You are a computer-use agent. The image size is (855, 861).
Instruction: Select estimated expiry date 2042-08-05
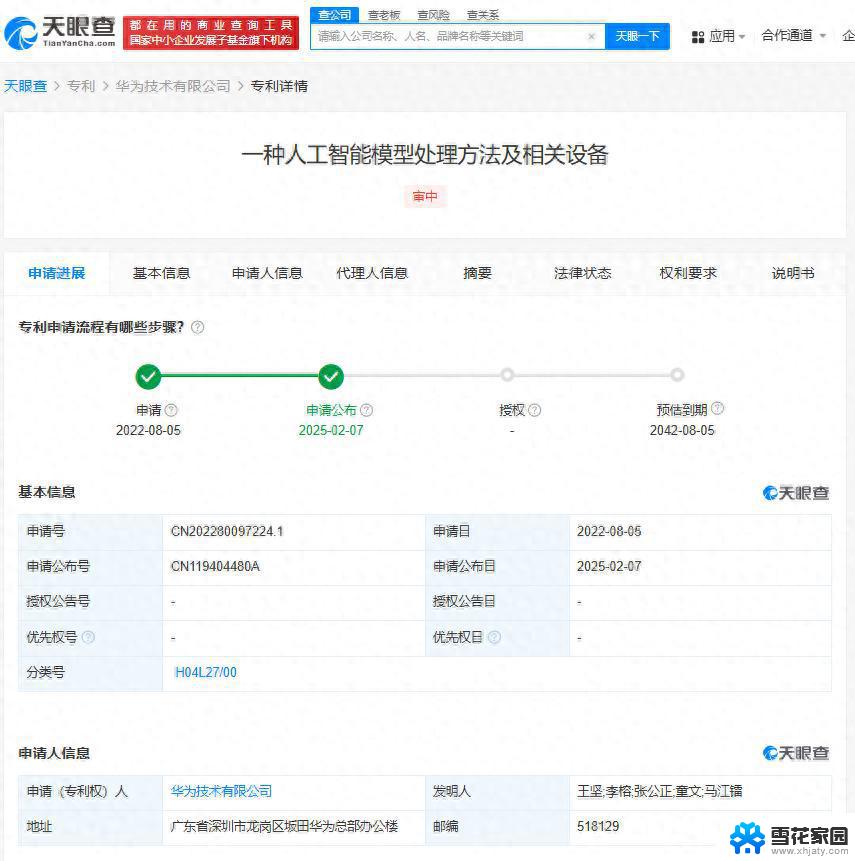click(682, 430)
